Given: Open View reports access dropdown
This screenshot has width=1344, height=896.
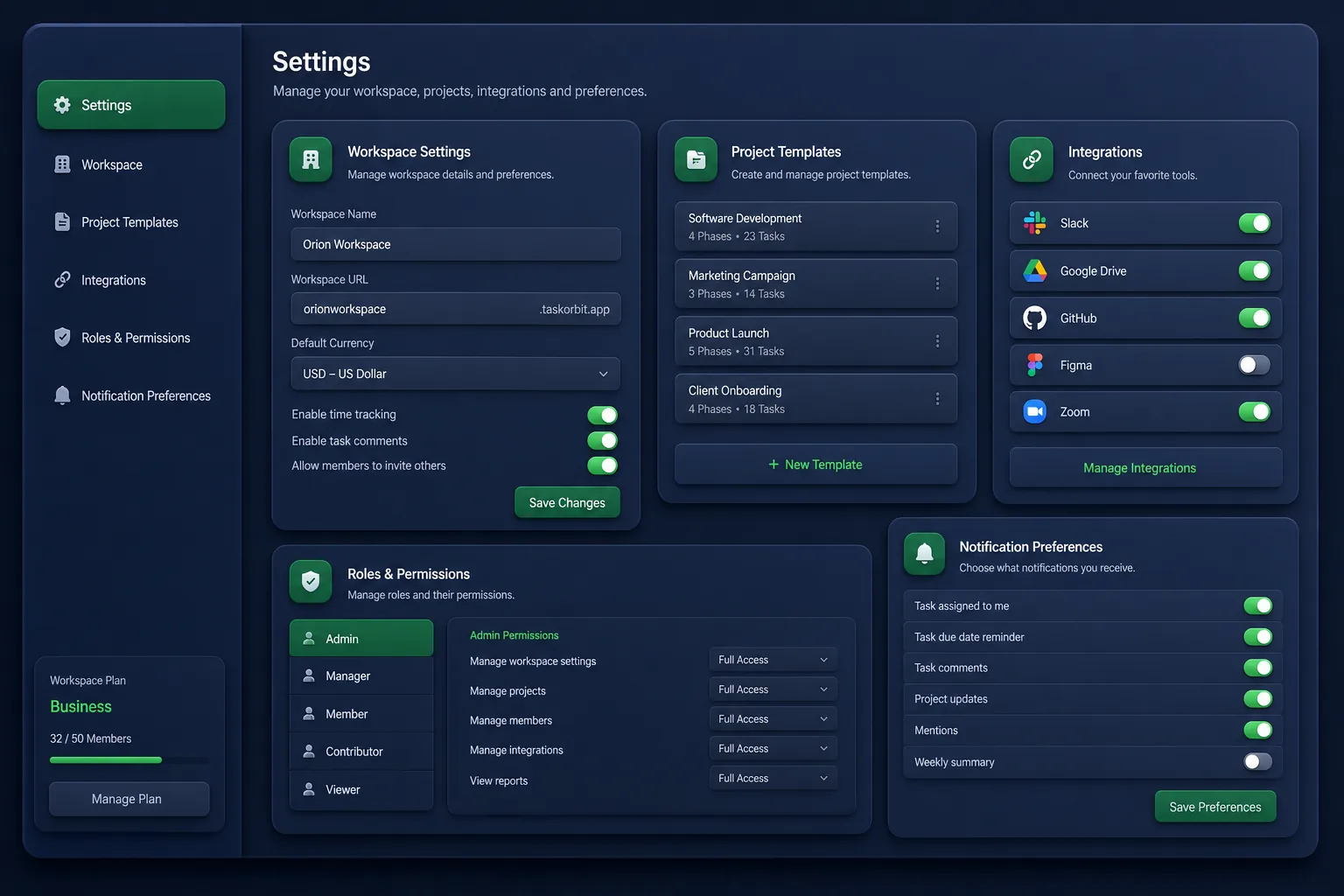Looking at the screenshot, I should click(773, 779).
